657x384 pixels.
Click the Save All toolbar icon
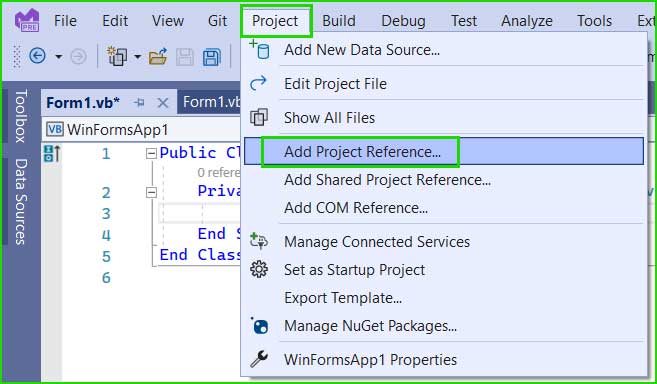click(212, 57)
